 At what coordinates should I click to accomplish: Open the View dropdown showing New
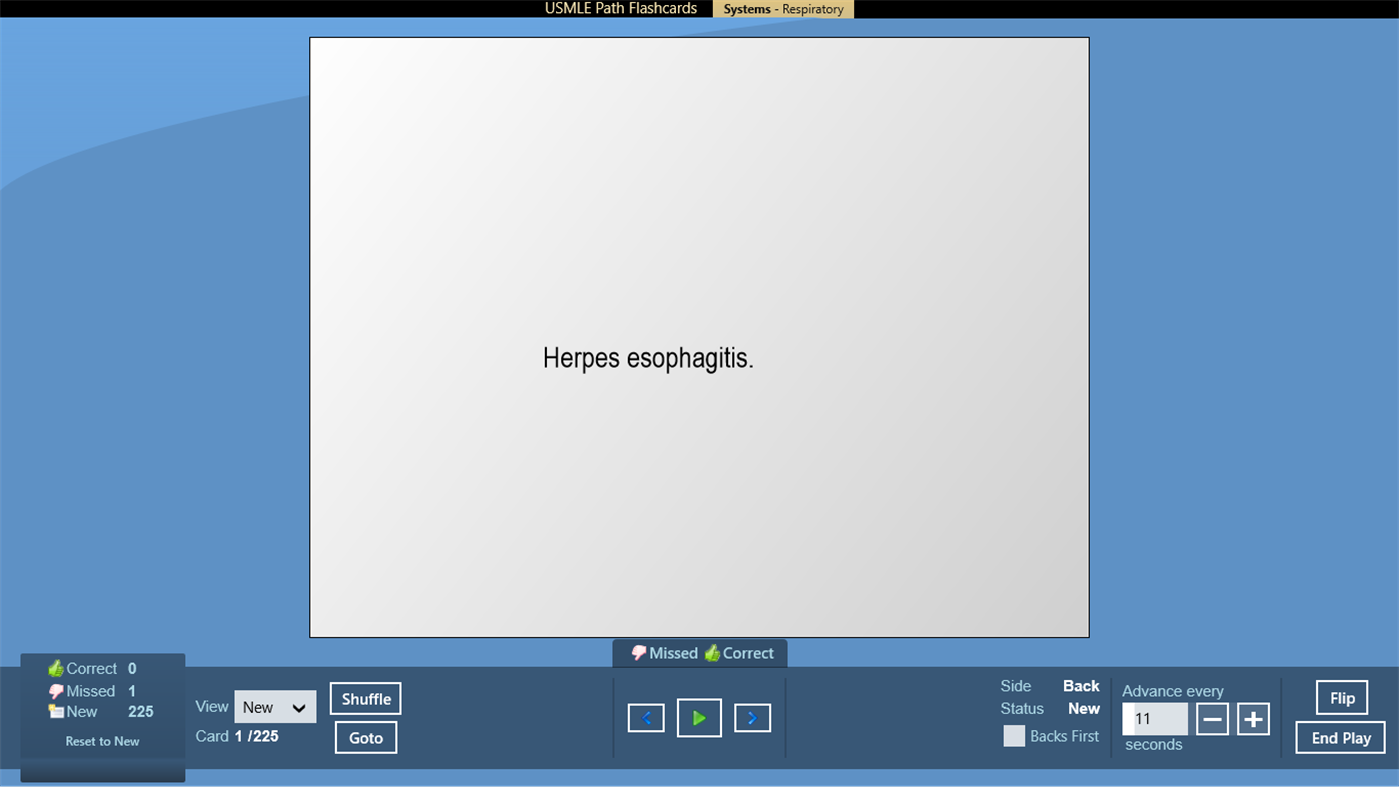(x=275, y=706)
